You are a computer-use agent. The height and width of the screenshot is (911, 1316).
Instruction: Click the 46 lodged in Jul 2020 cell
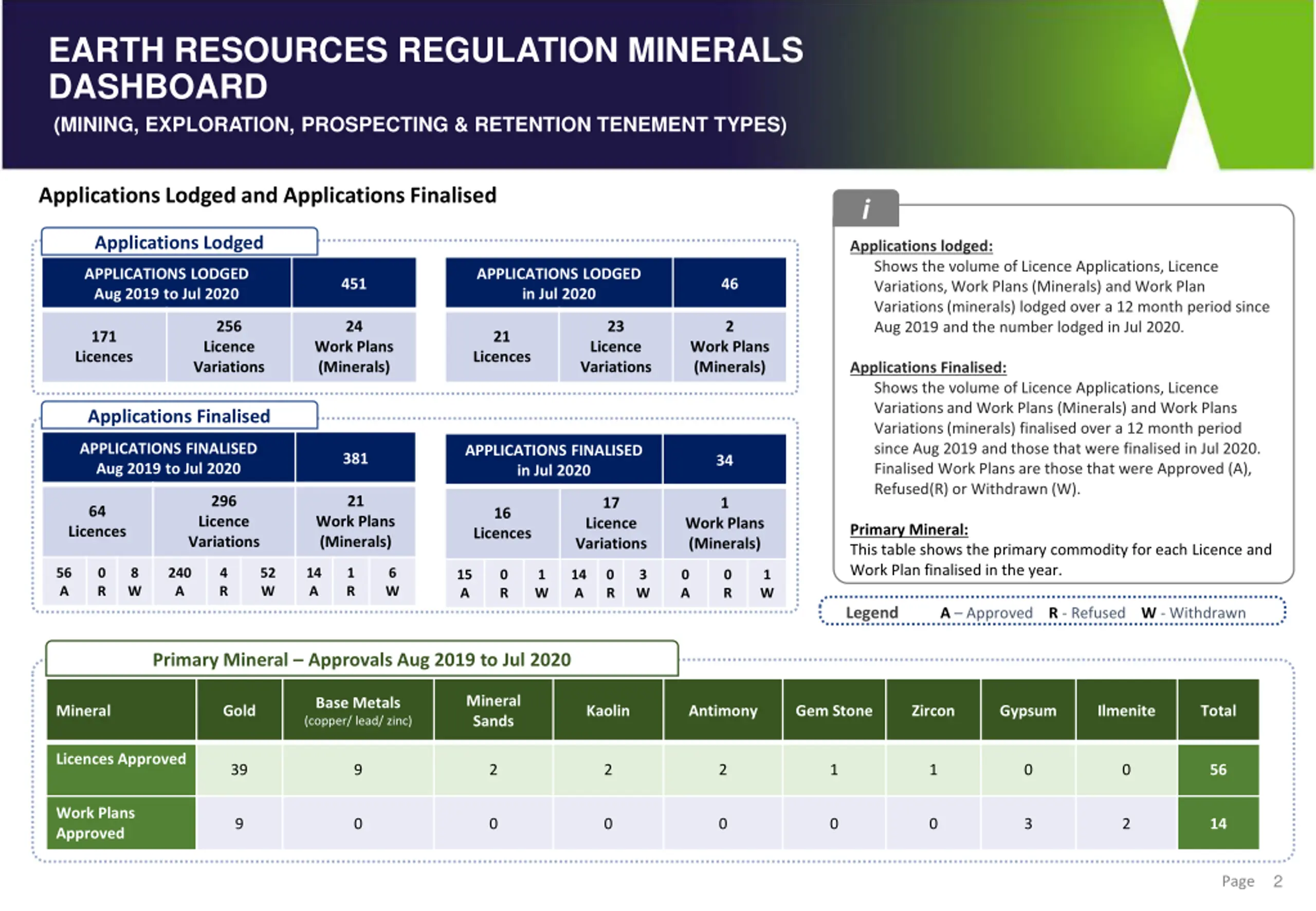(729, 283)
